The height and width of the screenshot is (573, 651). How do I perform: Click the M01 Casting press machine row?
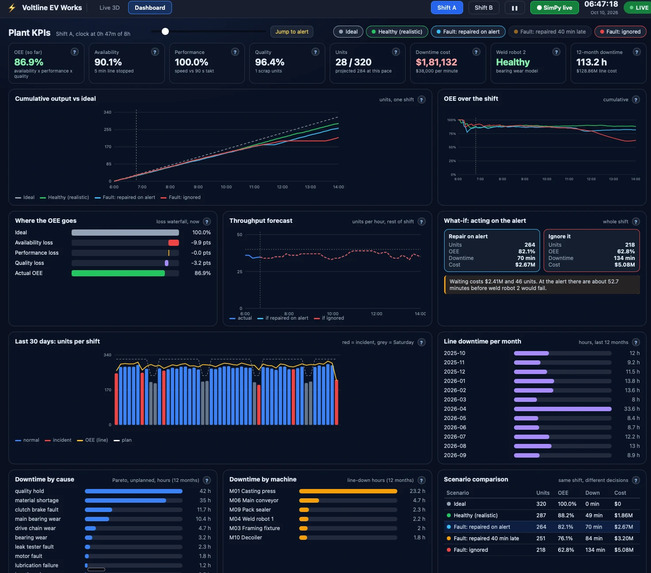point(327,491)
